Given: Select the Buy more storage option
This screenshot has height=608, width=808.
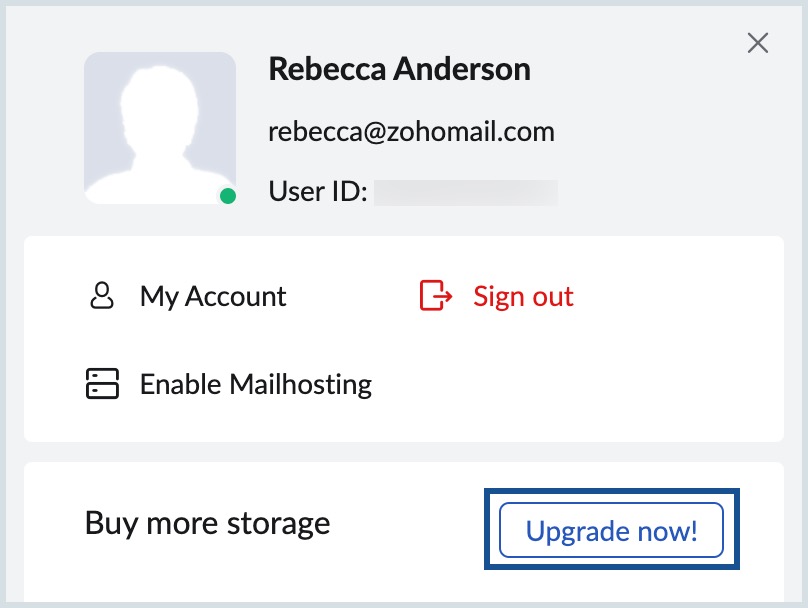Looking at the screenshot, I should [x=207, y=522].
